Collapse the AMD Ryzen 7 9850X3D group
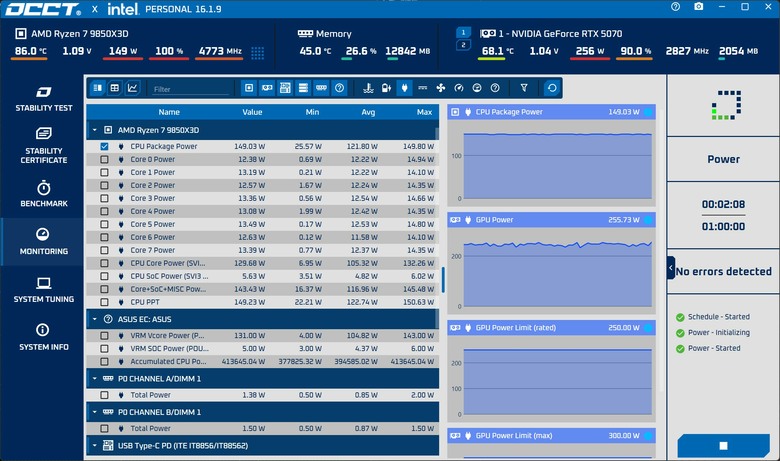The height and width of the screenshot is (461, 780). tap(95, 130)
